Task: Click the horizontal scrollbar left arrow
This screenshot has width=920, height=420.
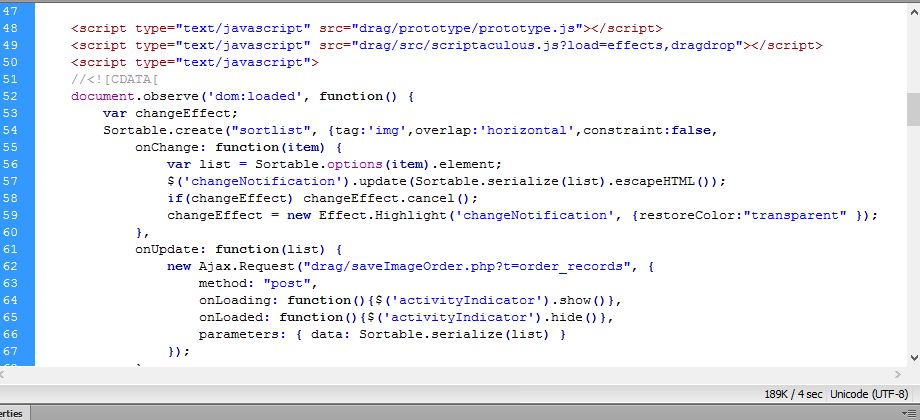Action: (3, 374)
